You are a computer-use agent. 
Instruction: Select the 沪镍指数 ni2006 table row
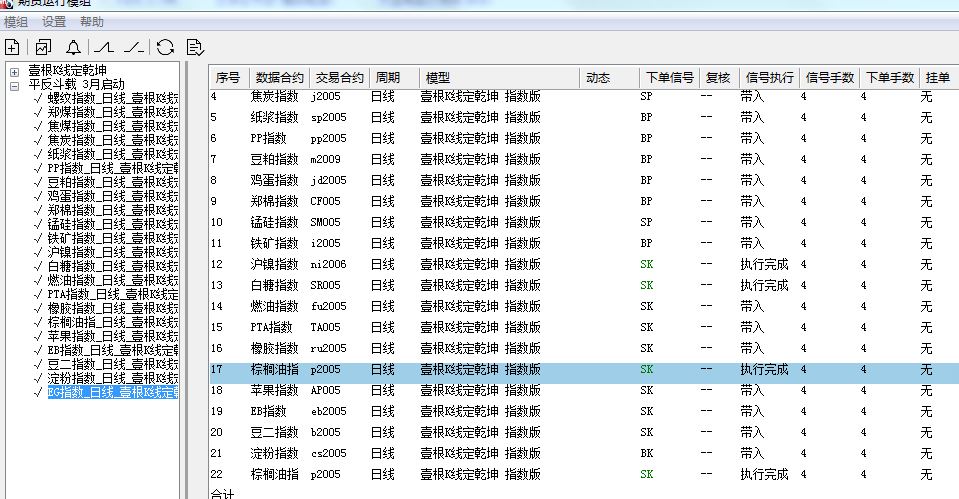point(500,264)
